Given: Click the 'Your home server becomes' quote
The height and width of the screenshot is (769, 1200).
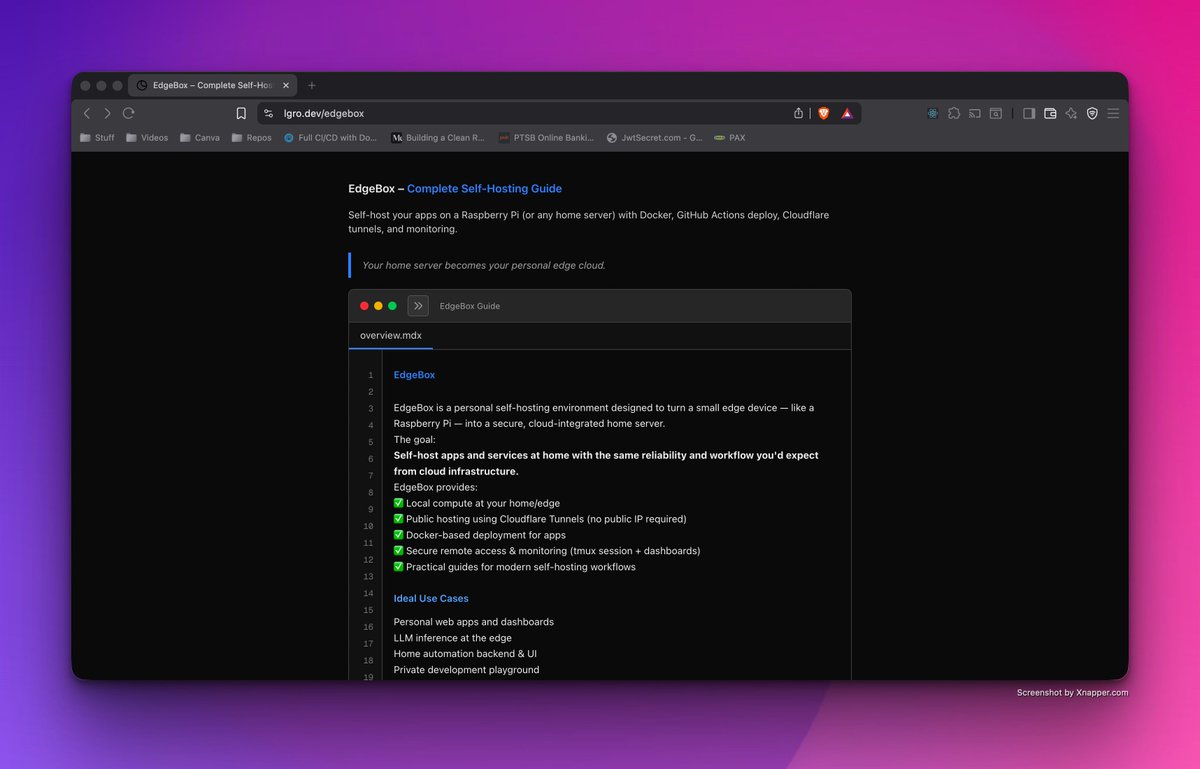Looking at the screenshot, I should tap(484, 266).
